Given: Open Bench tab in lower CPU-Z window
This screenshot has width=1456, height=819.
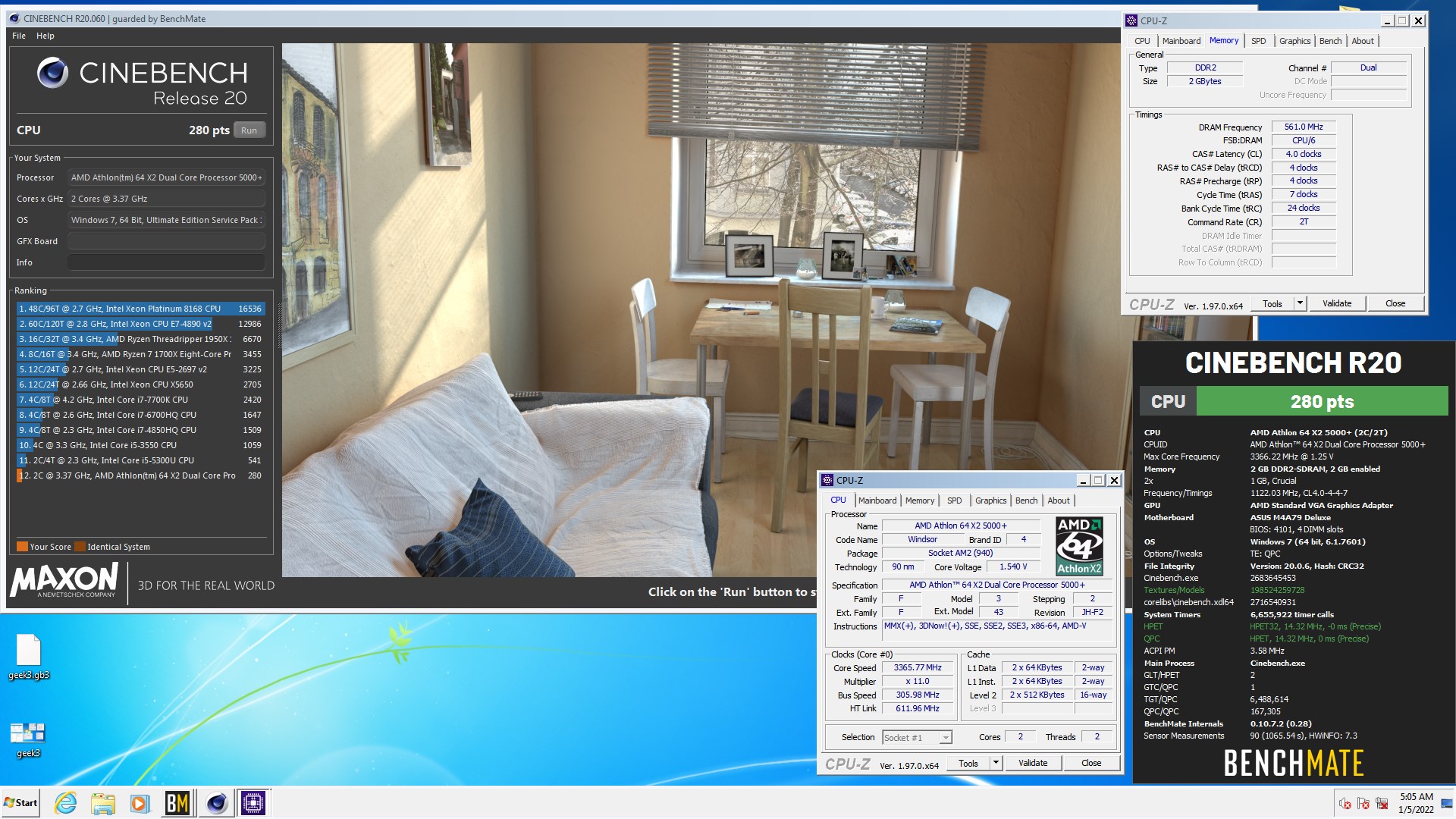Looking at the screenshot, I should (x=1026, y=500).
